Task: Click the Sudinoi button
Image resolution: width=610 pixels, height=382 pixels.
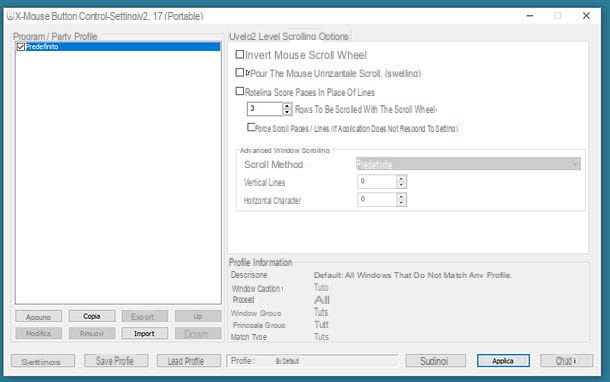Action: tap(435, 361)
